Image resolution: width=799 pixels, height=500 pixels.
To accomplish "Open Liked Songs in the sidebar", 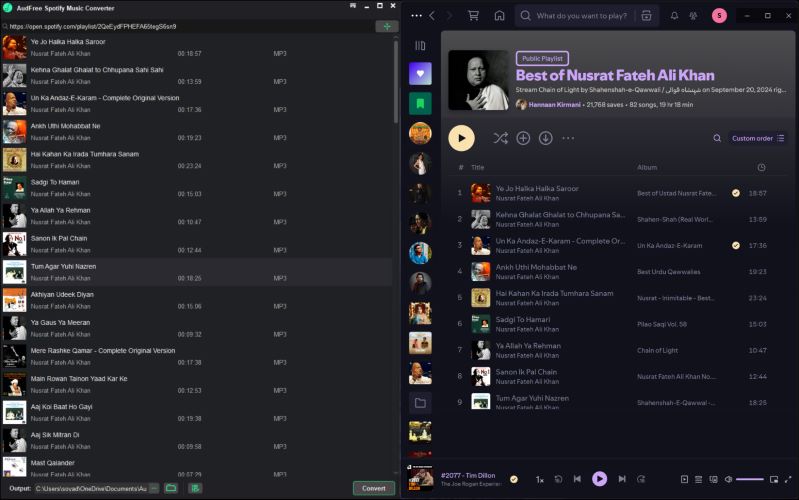I will click(420, 74).
